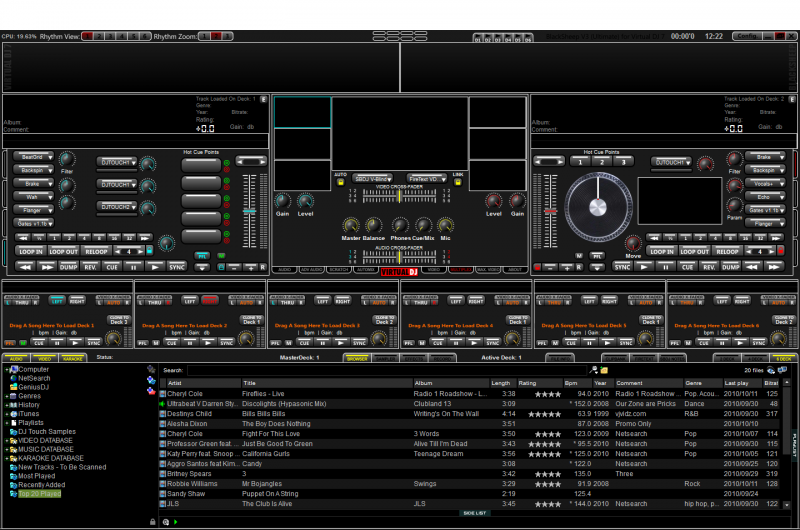This screenshot has height=530, width=800.
Task: Click the right deck turntable jog wheel
Action: [597, 207]
